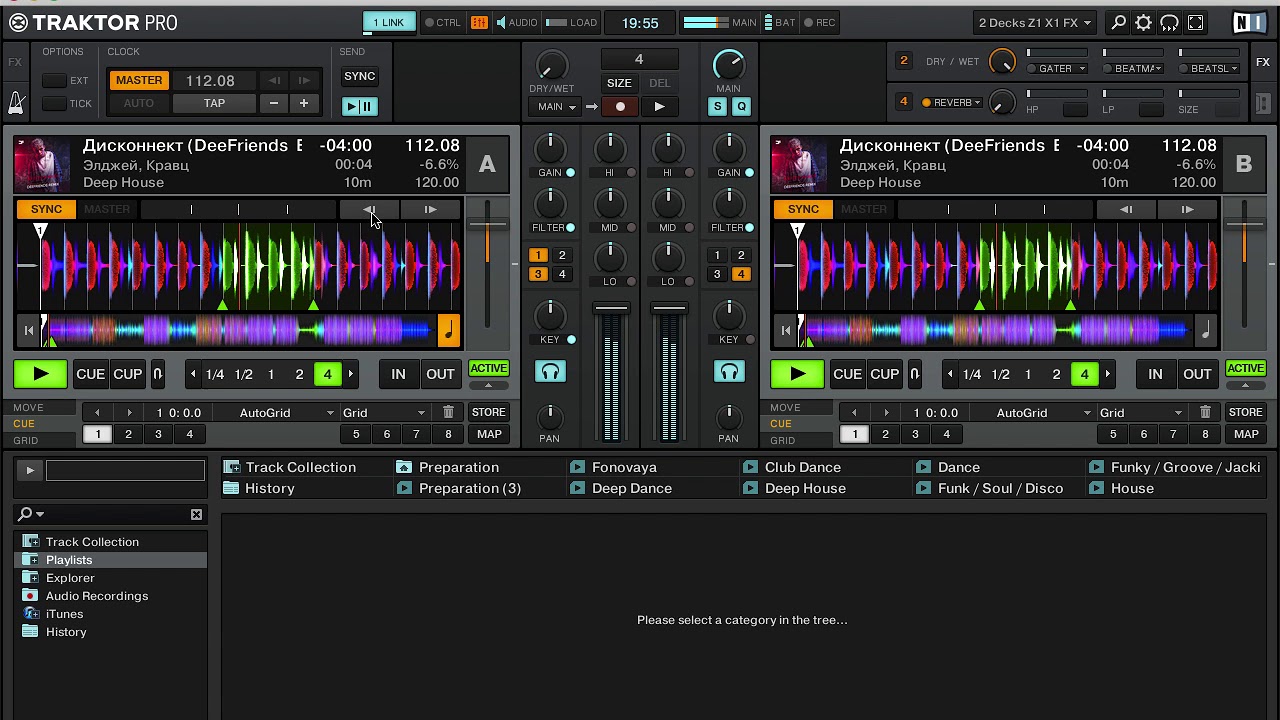Click Deck B key lock note icon
This screenshot has width=1280, height=720.
point(1205,330)
